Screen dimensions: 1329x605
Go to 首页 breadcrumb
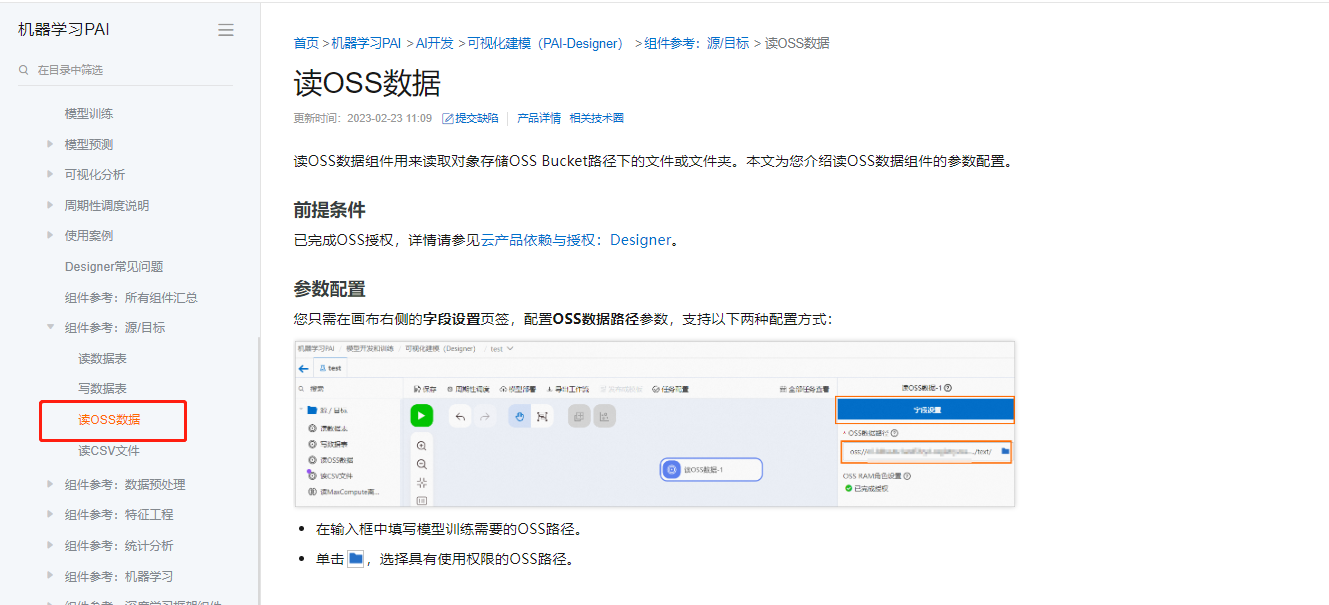[x=306, y=43]
